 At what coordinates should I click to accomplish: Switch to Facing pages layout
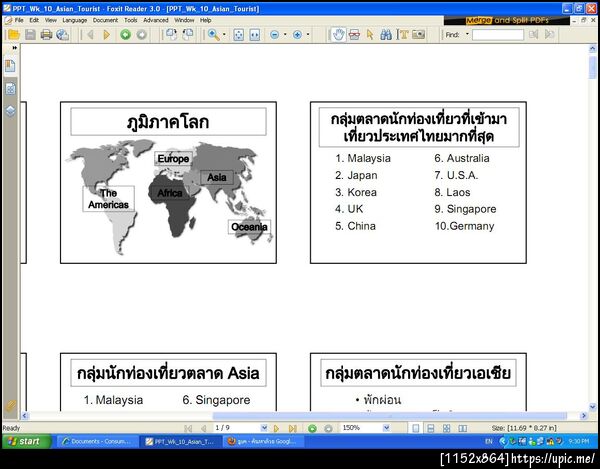click(463, 428)
